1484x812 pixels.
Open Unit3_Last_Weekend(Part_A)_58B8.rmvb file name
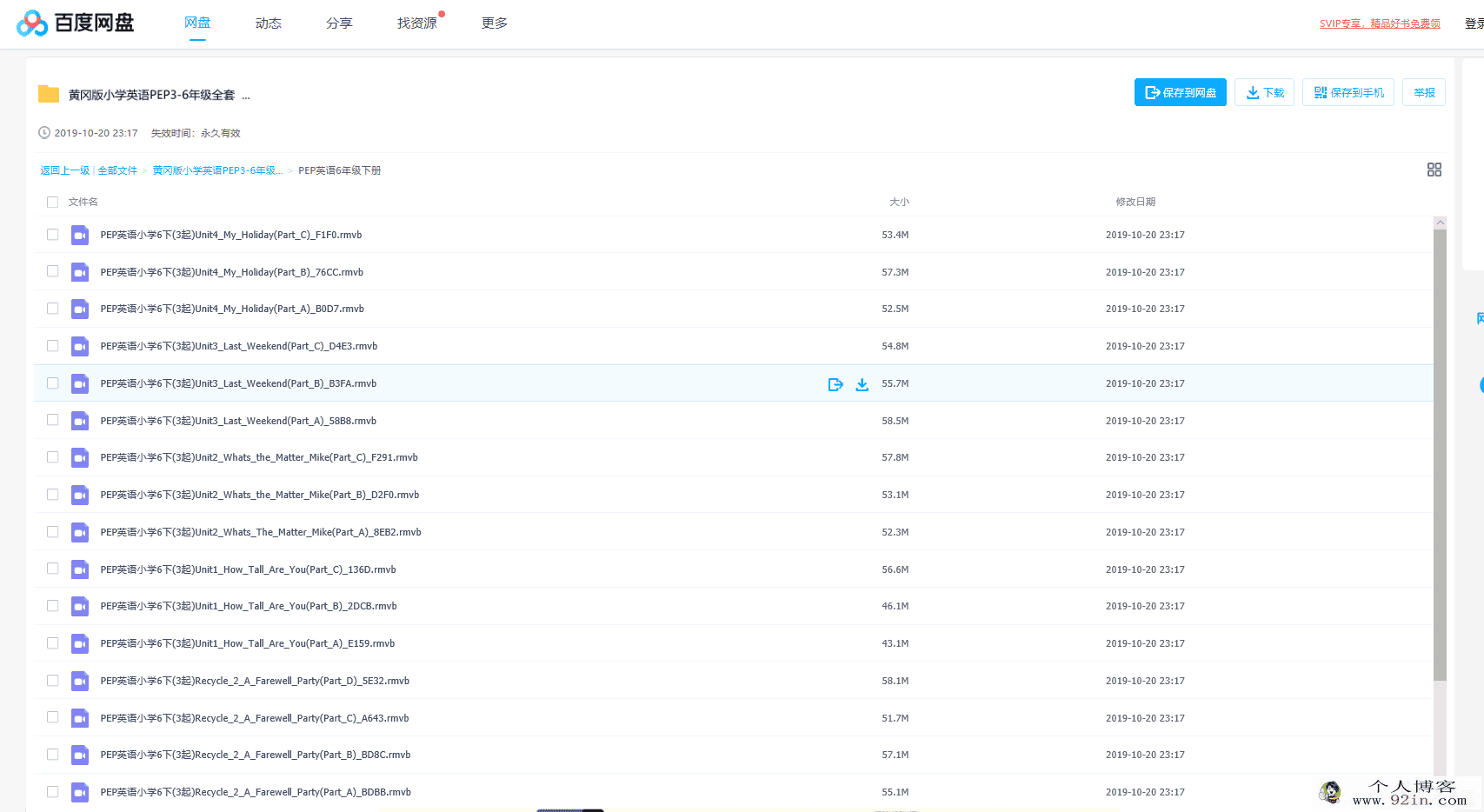(238, 421)
